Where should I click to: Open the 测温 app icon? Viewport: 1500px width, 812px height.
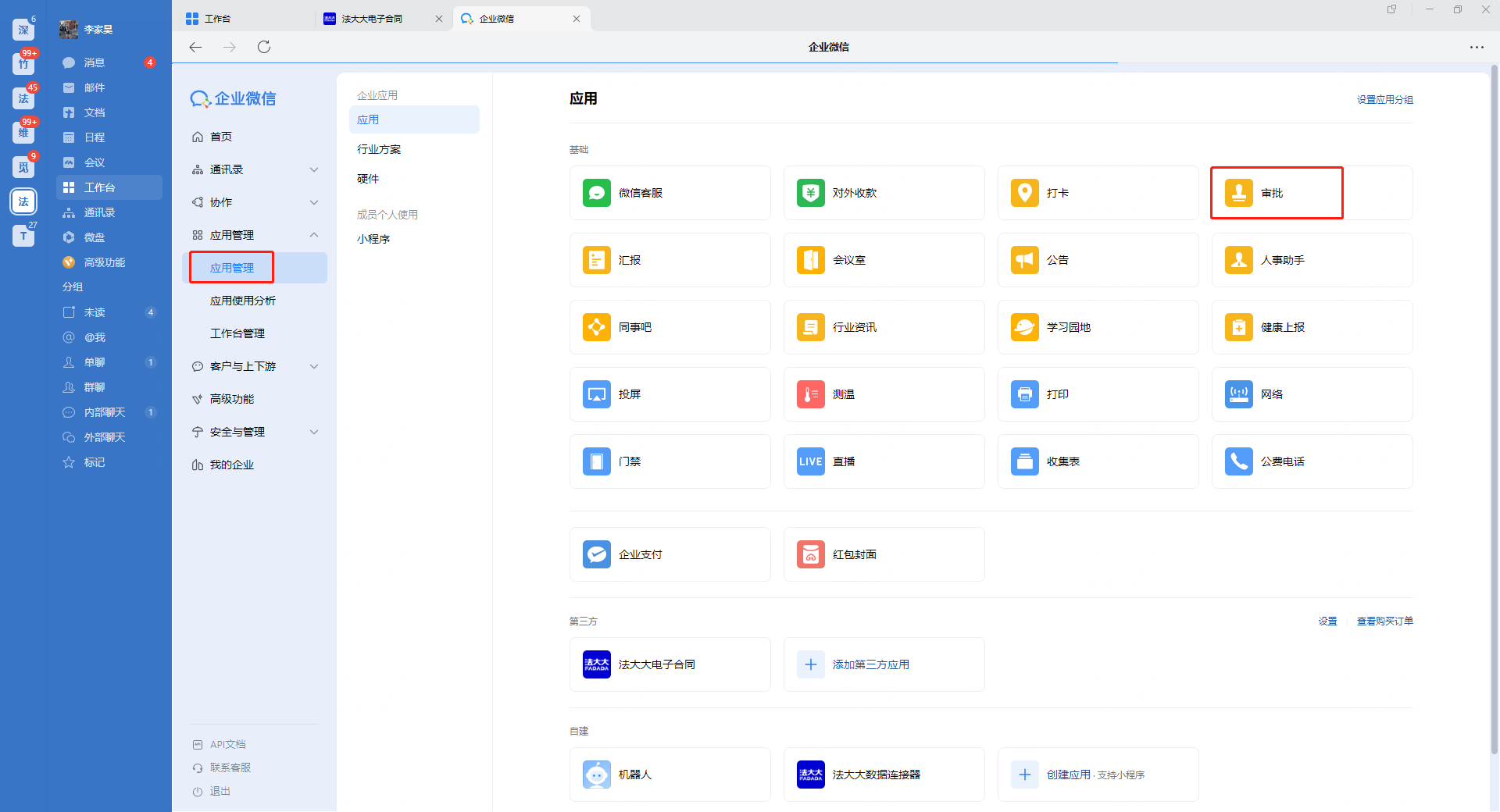tap(810, 394)
